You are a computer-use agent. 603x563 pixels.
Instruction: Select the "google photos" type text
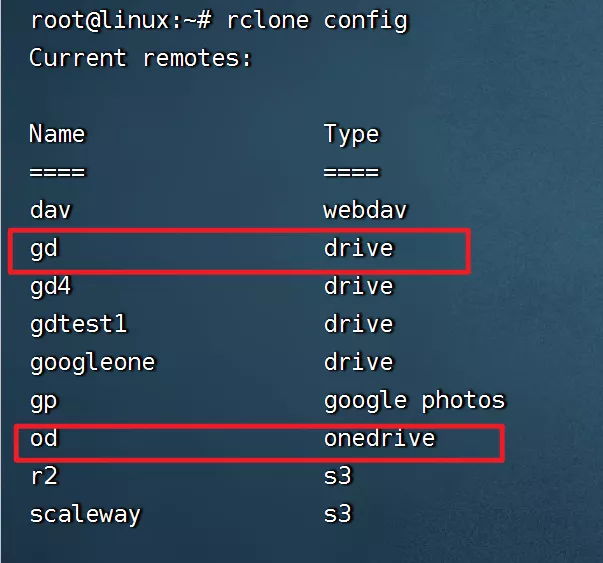coord(414,401)
